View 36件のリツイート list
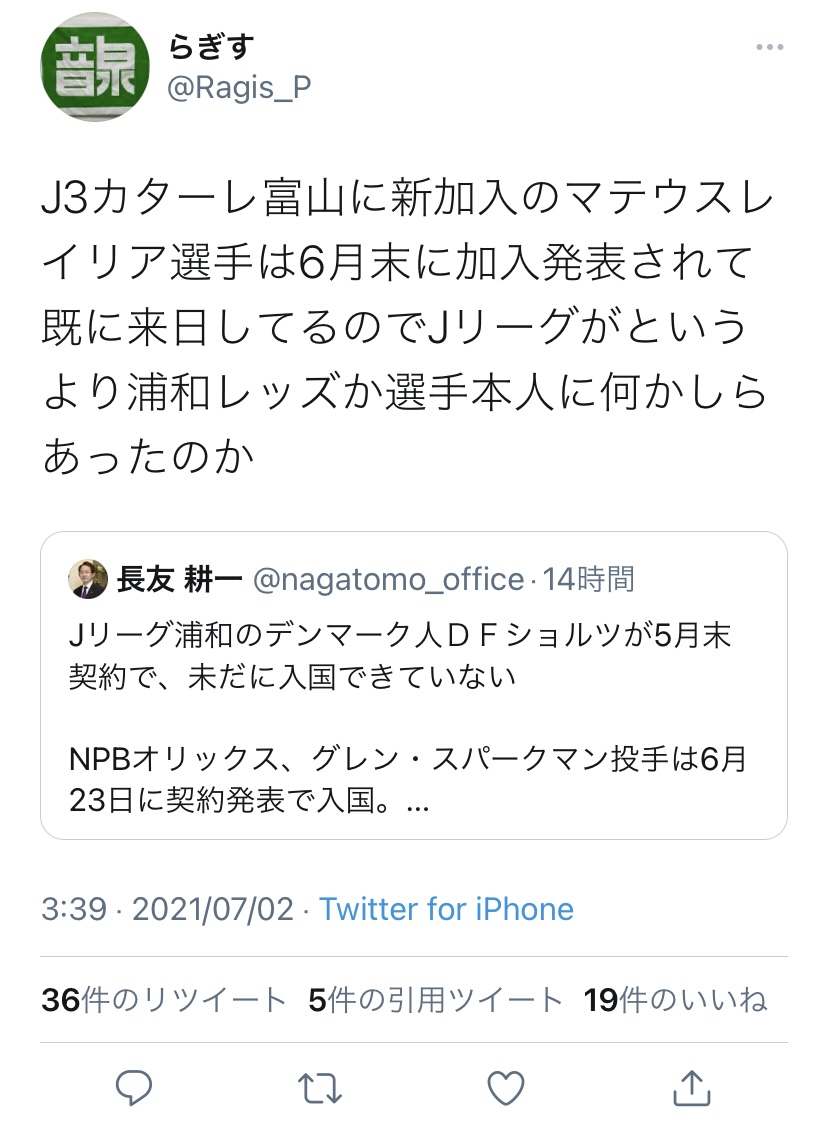 point(164,1000)
